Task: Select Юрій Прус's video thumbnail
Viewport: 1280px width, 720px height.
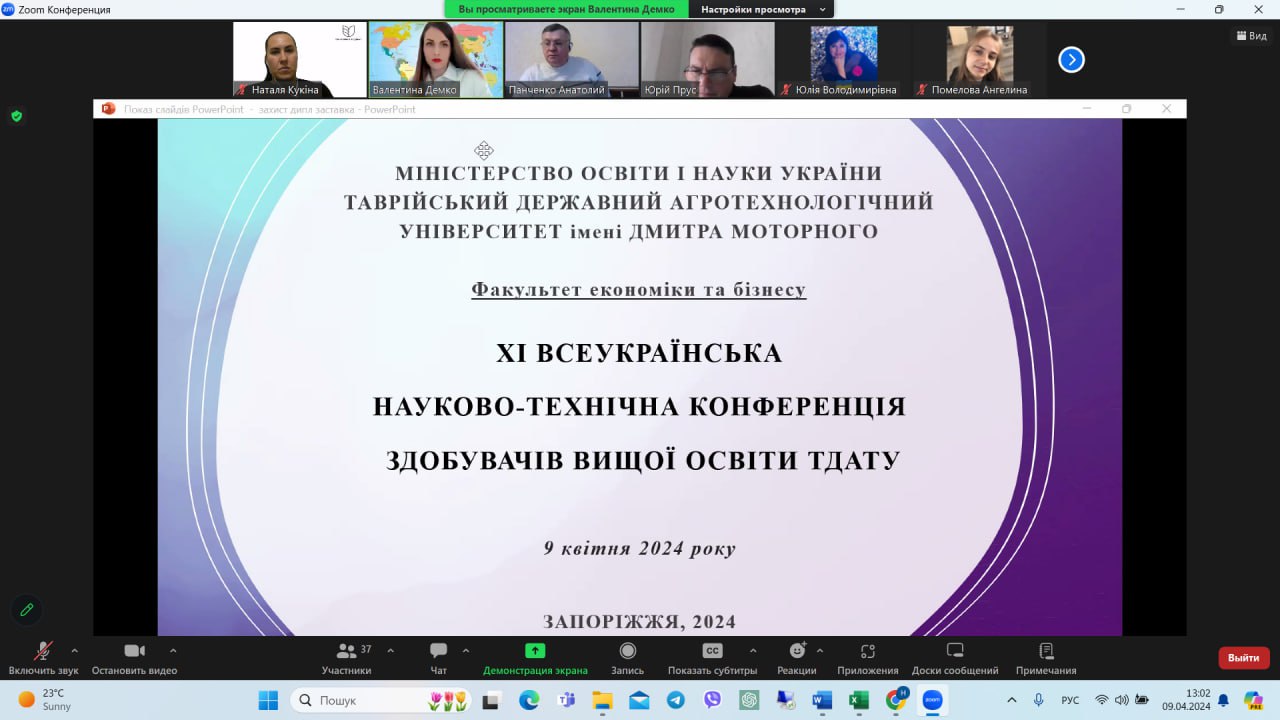Action: 708,60
